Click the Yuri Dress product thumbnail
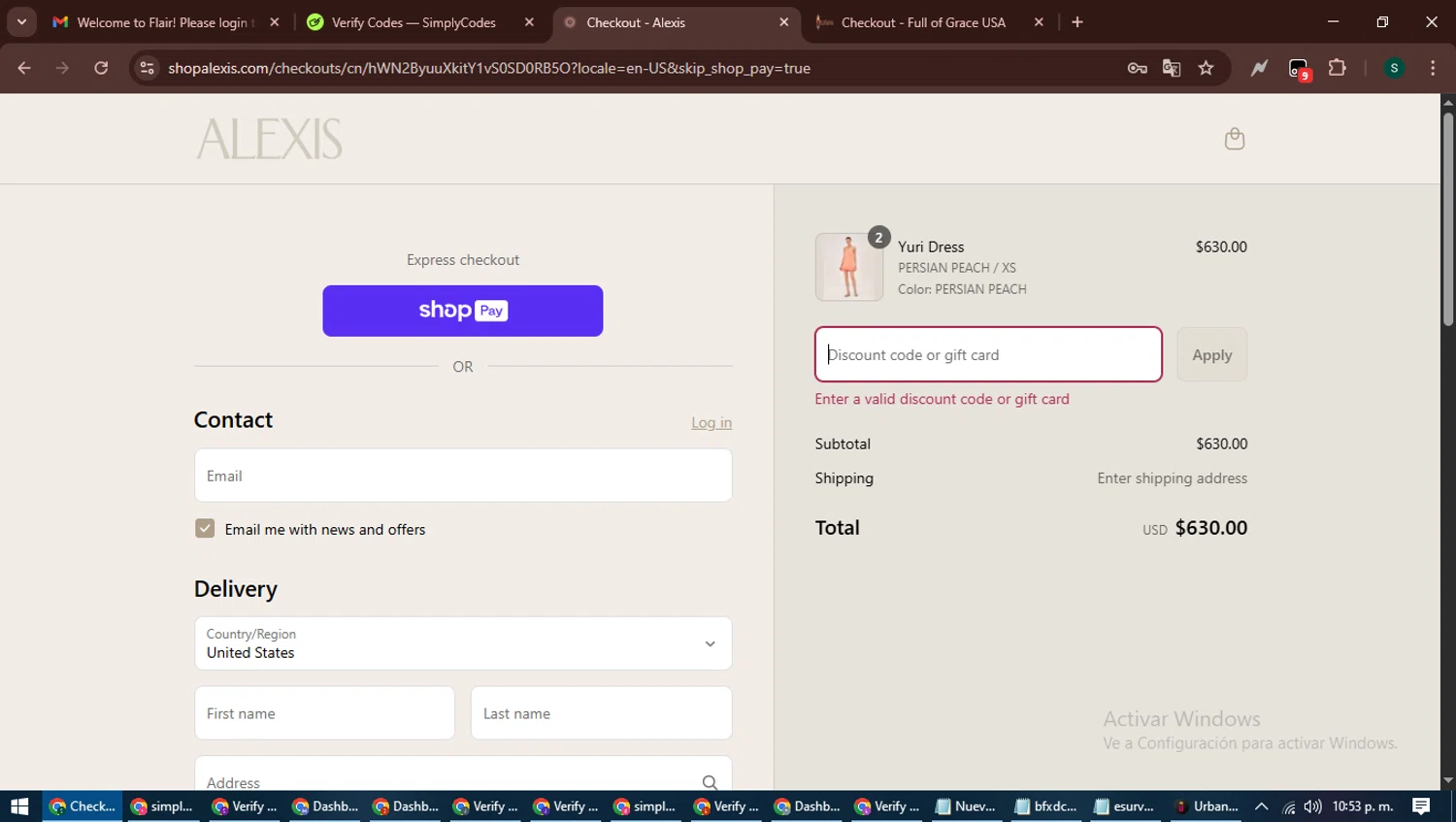1456x822 pixels. pyautogui.click(x=849, y=267)
